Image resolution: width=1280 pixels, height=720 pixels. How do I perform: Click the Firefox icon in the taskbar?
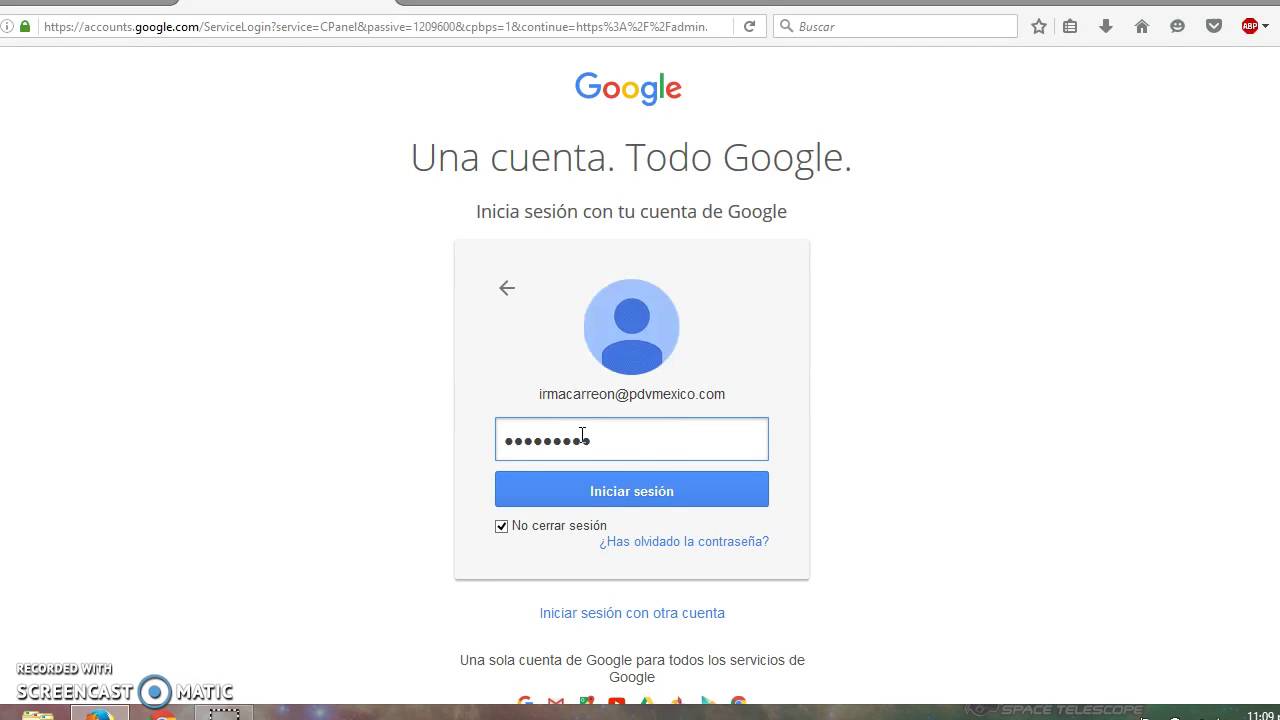pyautogui.click(x=99, y=714)
